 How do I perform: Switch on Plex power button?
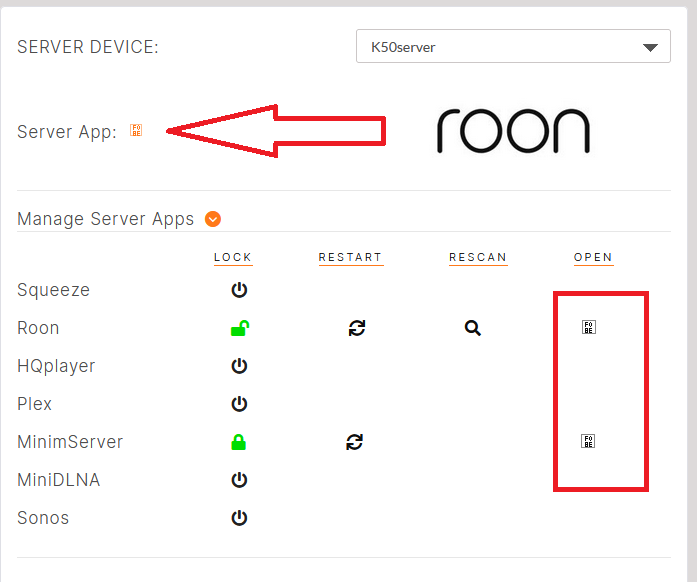(x=239, y=404)
